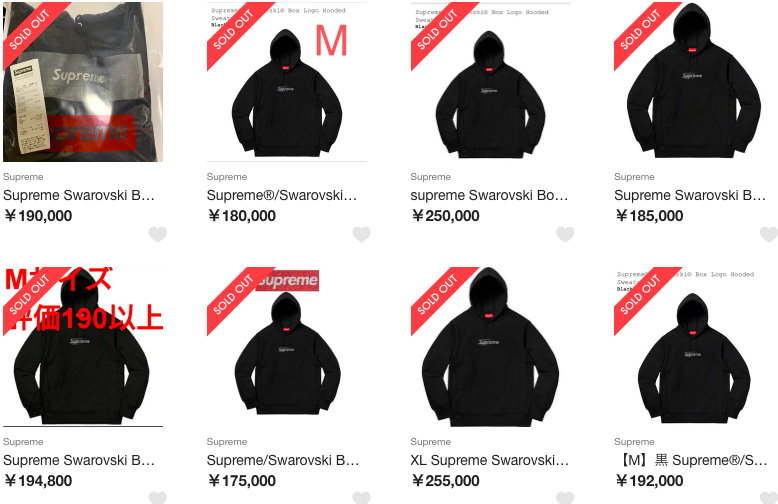Open the bagged hoodie with receipt photo

pos(83,82)
